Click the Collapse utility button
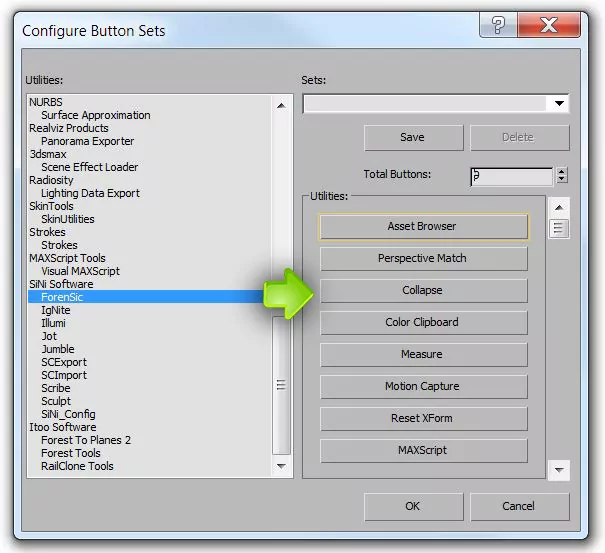 [422, 291]
